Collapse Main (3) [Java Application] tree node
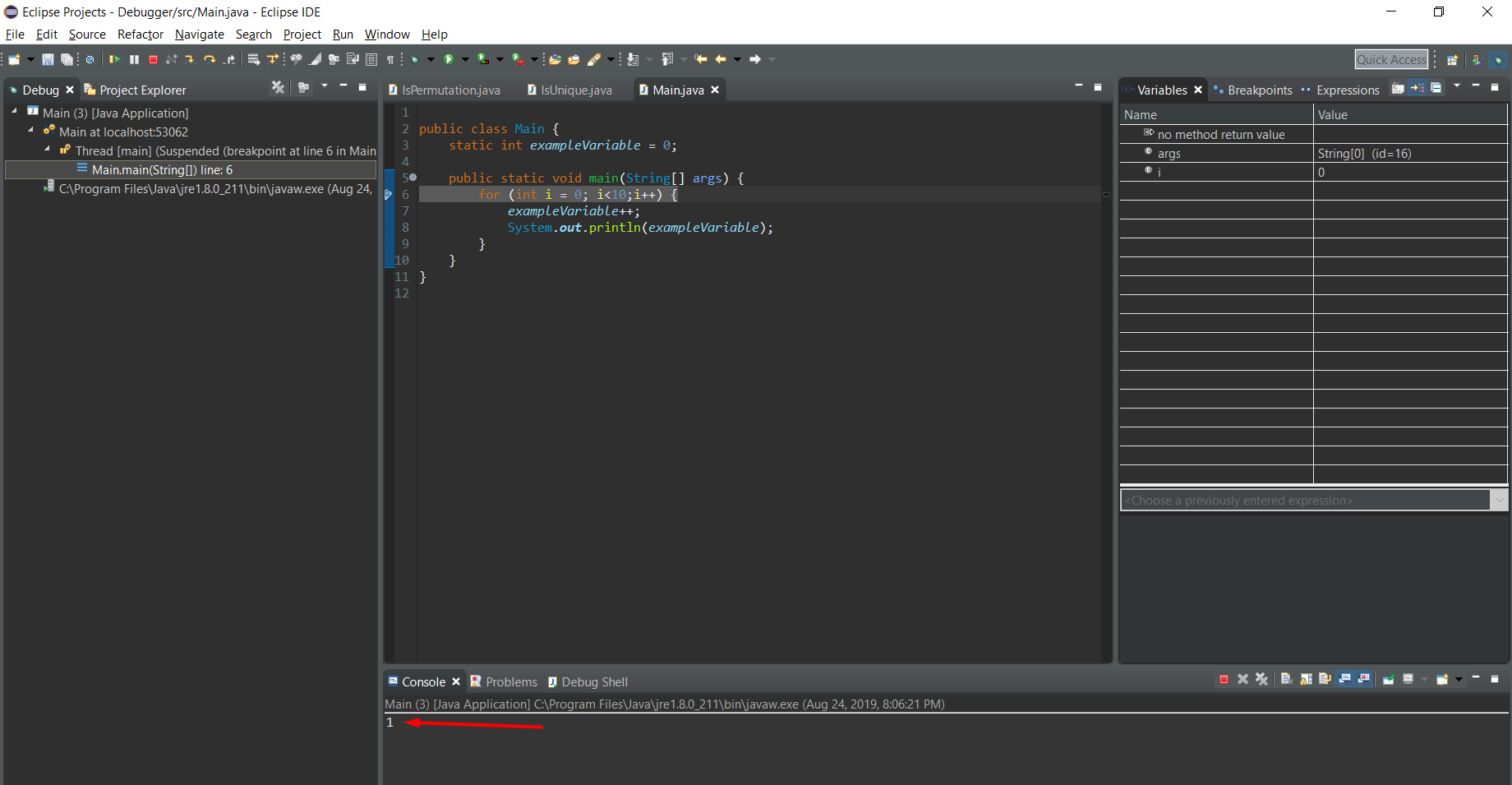This screenshot has width=1512, height=785. [14, 111]
